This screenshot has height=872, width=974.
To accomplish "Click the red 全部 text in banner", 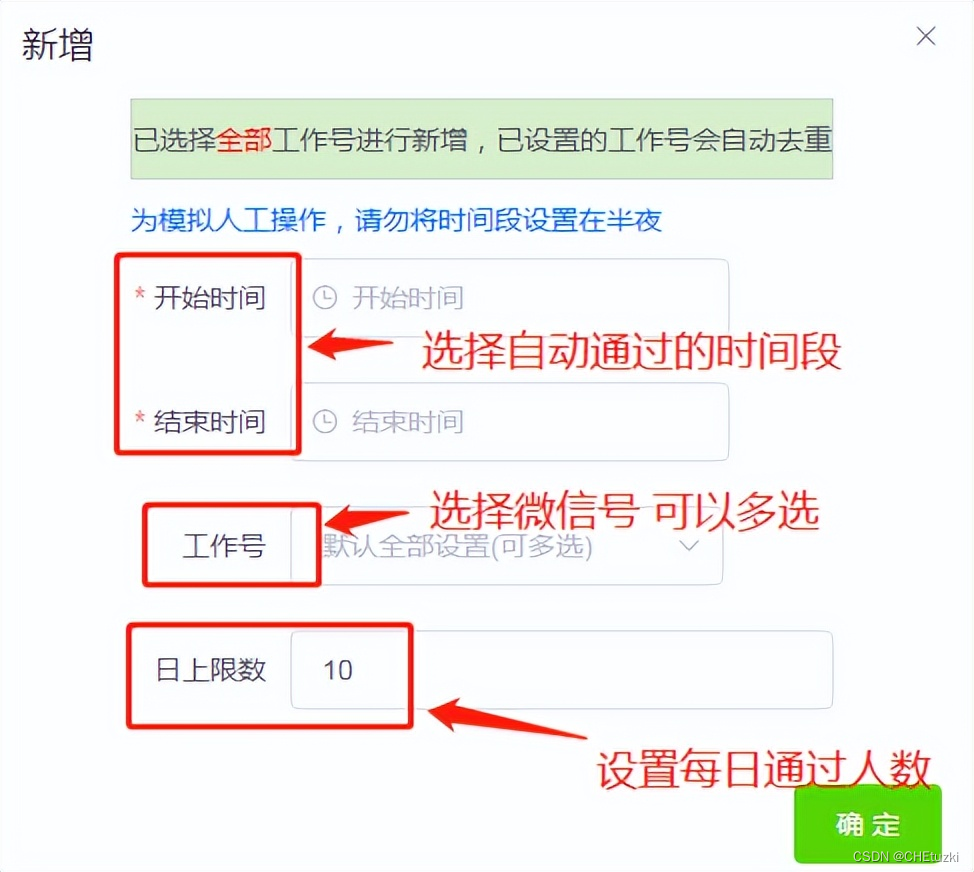I will [x=244, y=139].
